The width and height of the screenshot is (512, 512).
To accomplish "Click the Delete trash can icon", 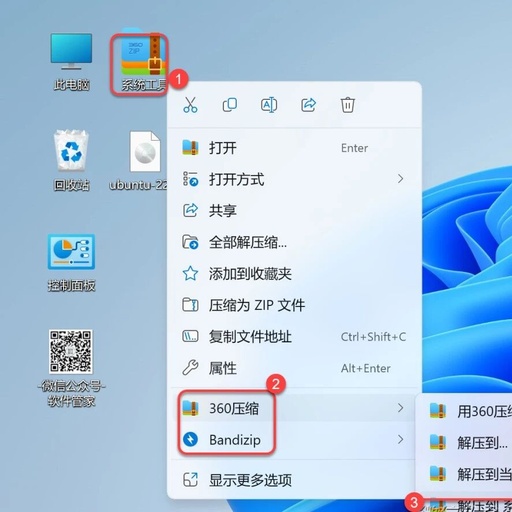I will 348,105.
